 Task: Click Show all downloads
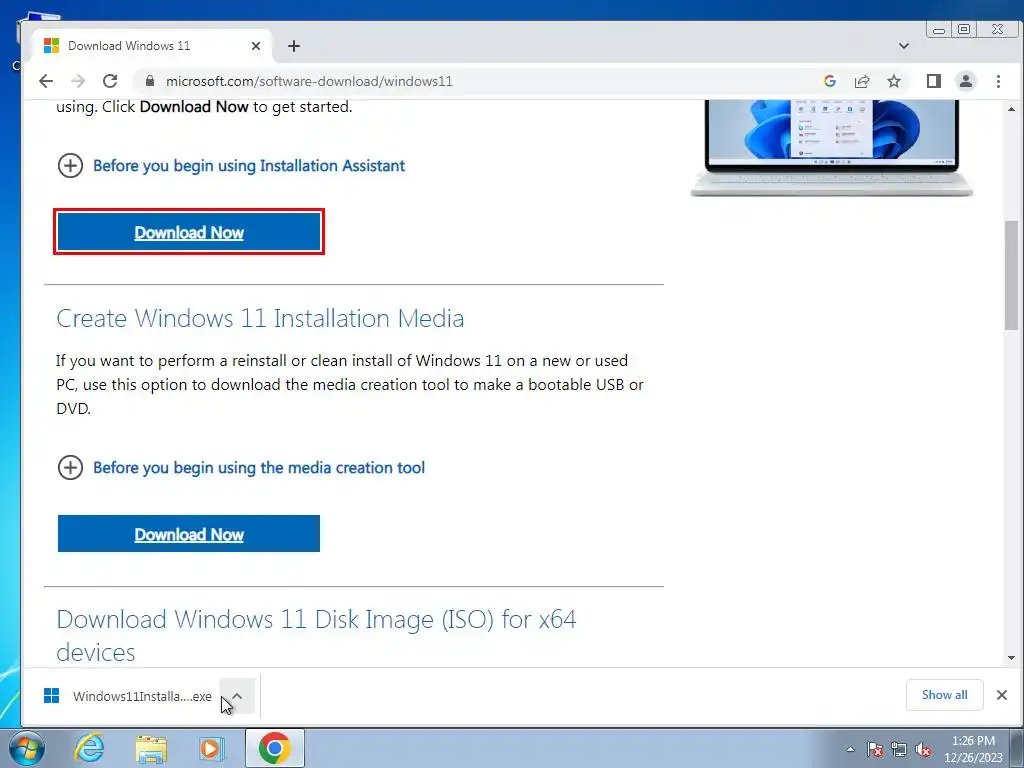(x=944, y=695)
